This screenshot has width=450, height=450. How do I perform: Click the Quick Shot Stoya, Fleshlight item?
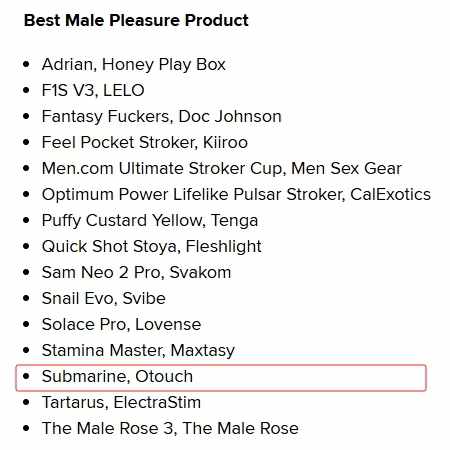click(x=151, y=247)
